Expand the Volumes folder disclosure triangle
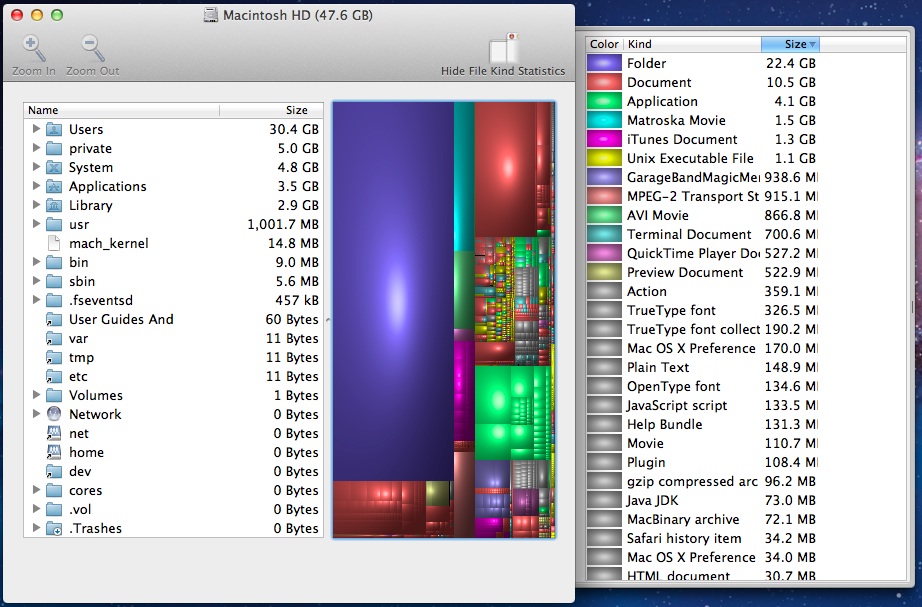The height and width of the screenshot is (607, 922). 36,395
